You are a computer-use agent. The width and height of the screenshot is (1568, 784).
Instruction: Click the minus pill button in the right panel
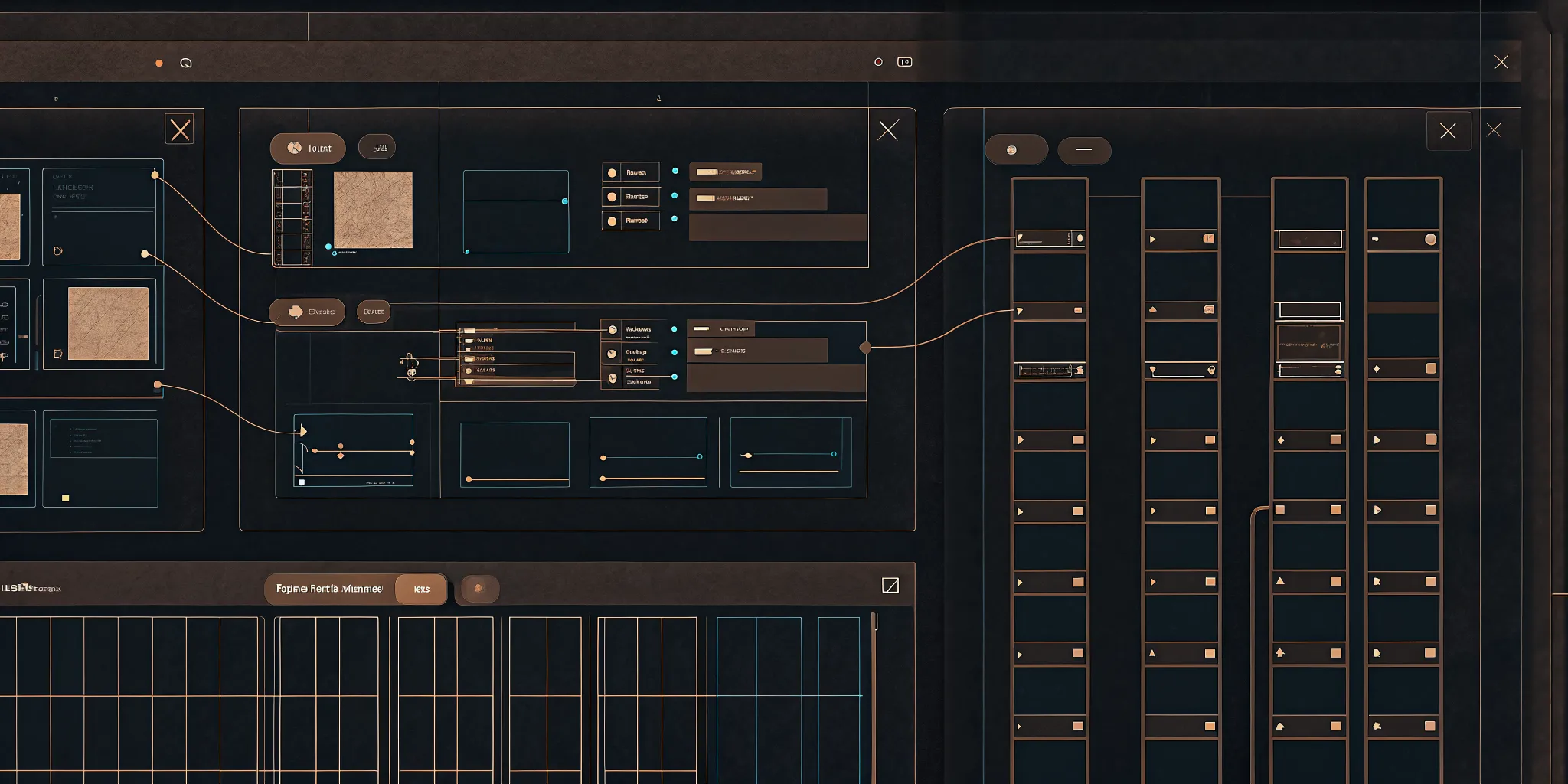click(x=1084, y=150)
